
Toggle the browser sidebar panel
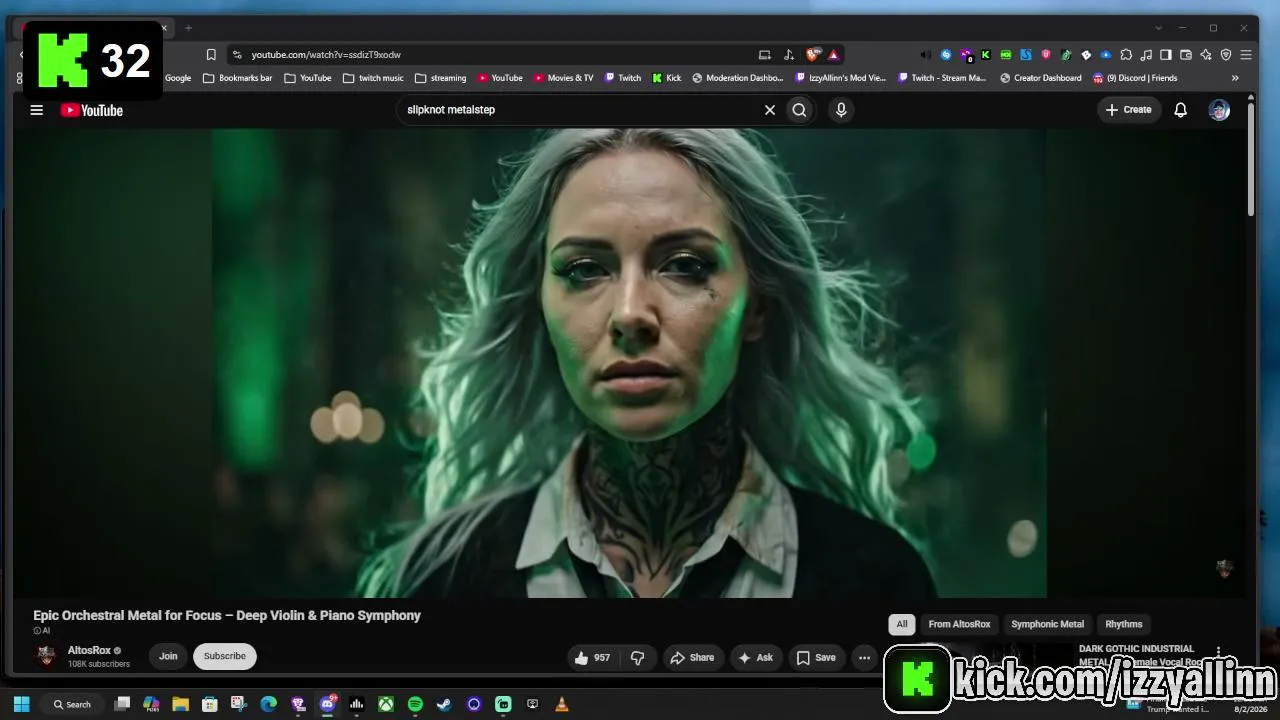coord(1166,55)
